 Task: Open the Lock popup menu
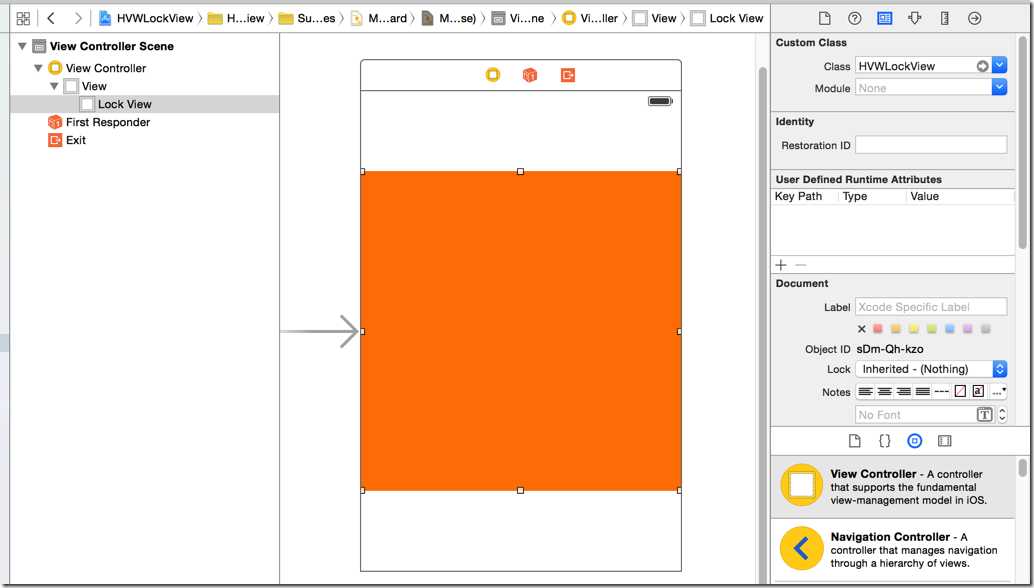[931, 369]
